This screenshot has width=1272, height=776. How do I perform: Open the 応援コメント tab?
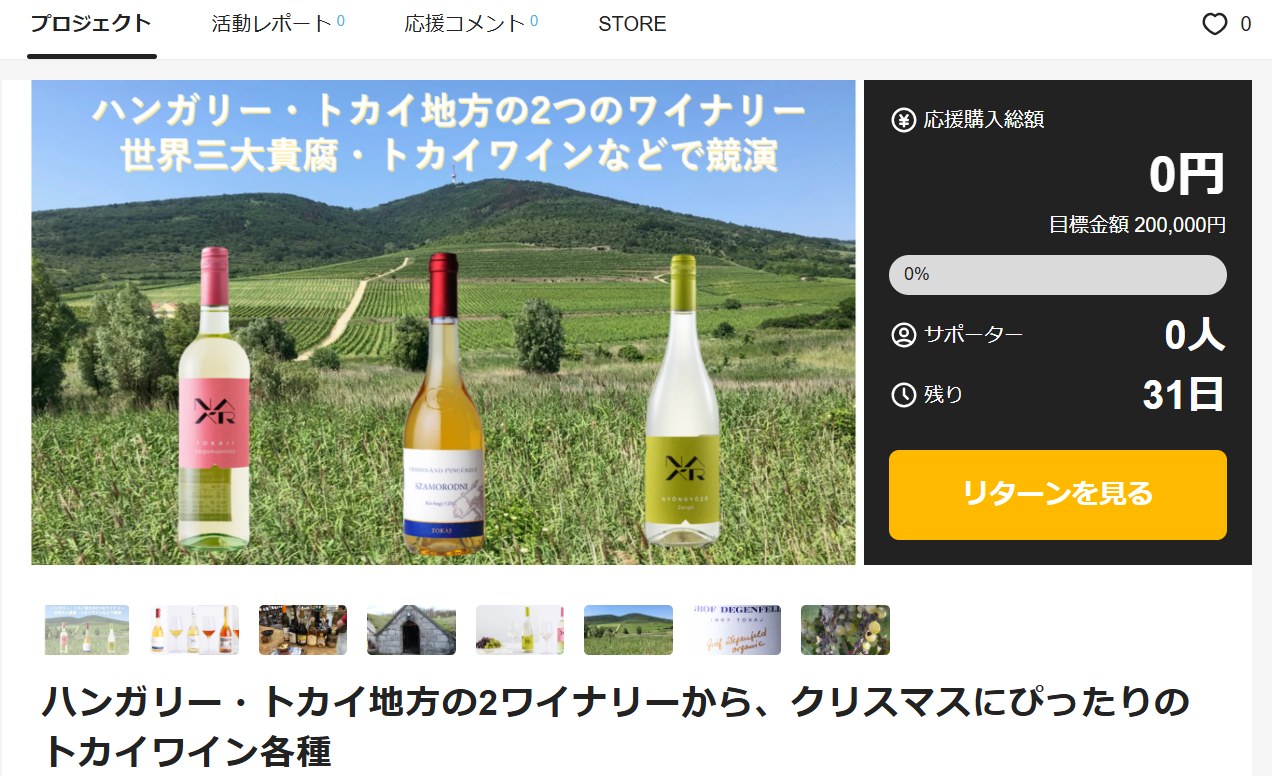(471, 24)
